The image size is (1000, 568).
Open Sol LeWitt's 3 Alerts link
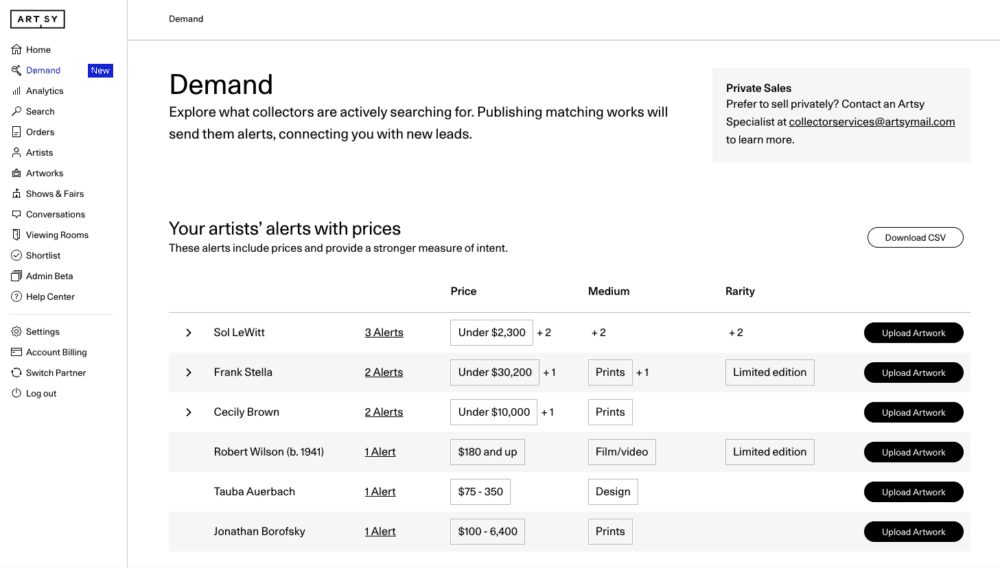pos(384,332)
